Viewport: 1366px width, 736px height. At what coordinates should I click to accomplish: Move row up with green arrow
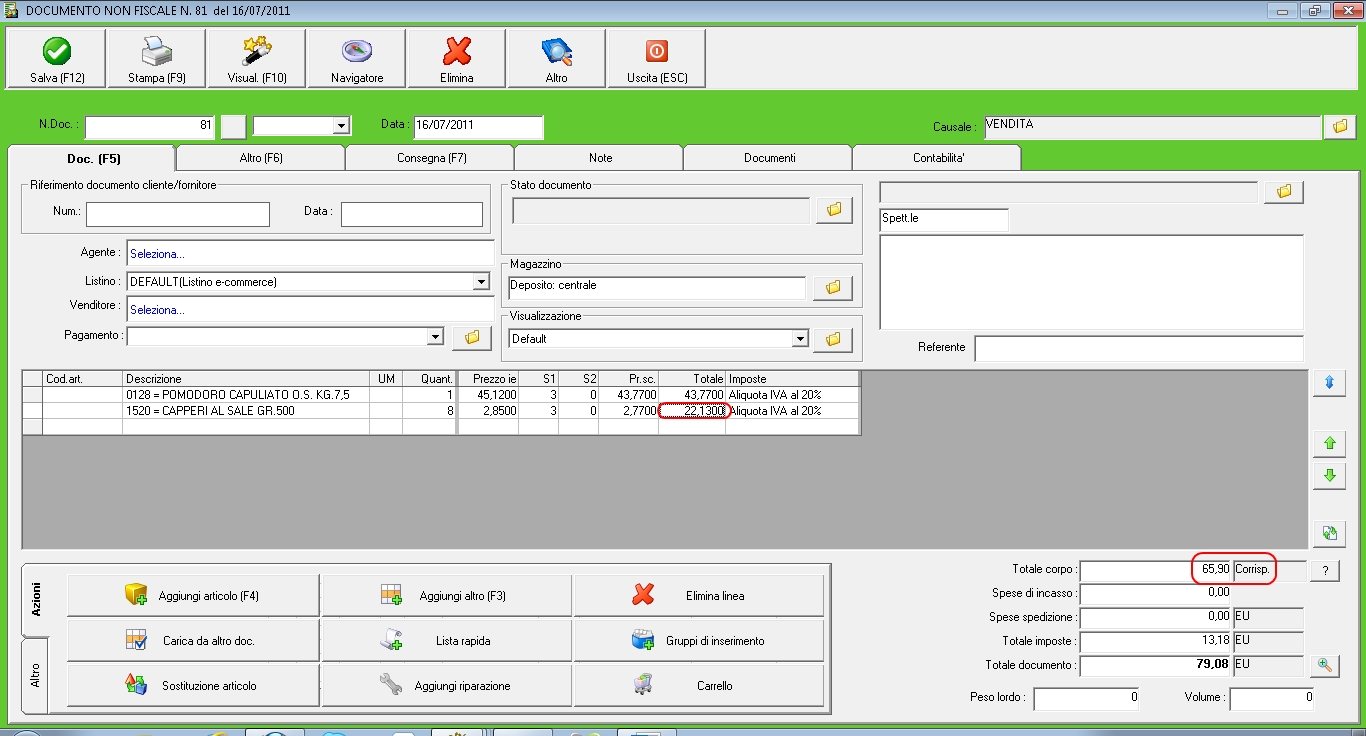coord(1329,443)
